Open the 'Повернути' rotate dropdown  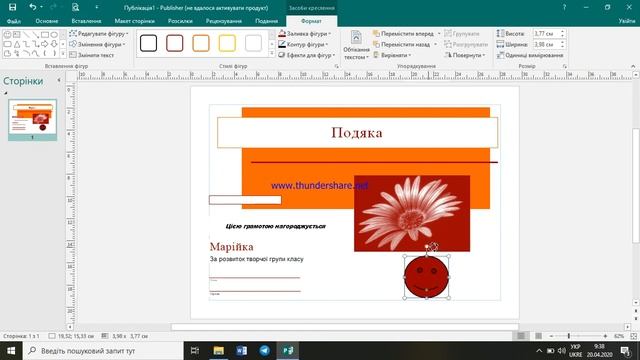coord(465,55)
